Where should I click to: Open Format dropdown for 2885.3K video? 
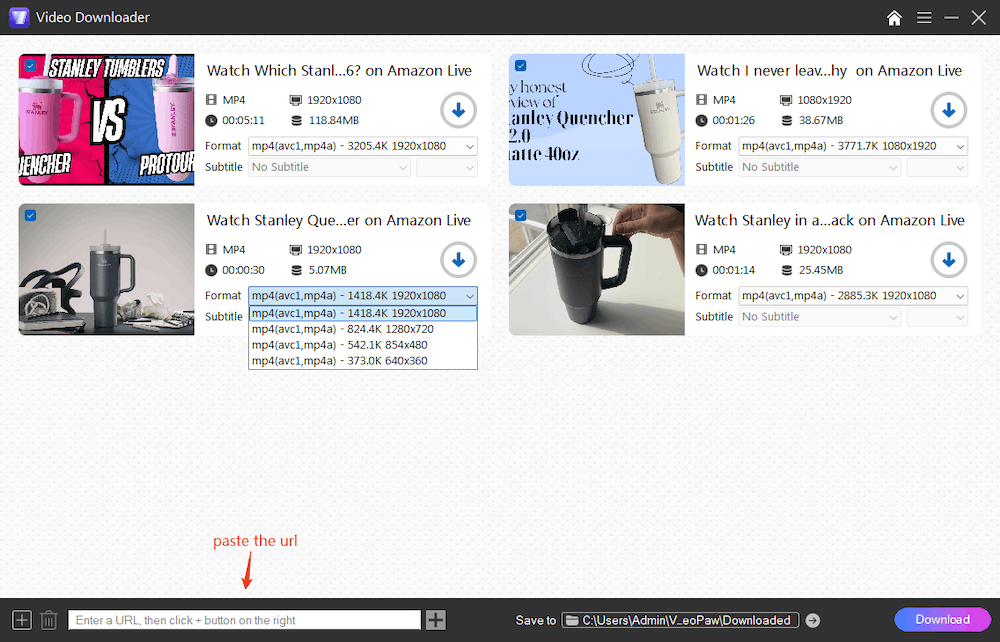click(x=853, y=296)
